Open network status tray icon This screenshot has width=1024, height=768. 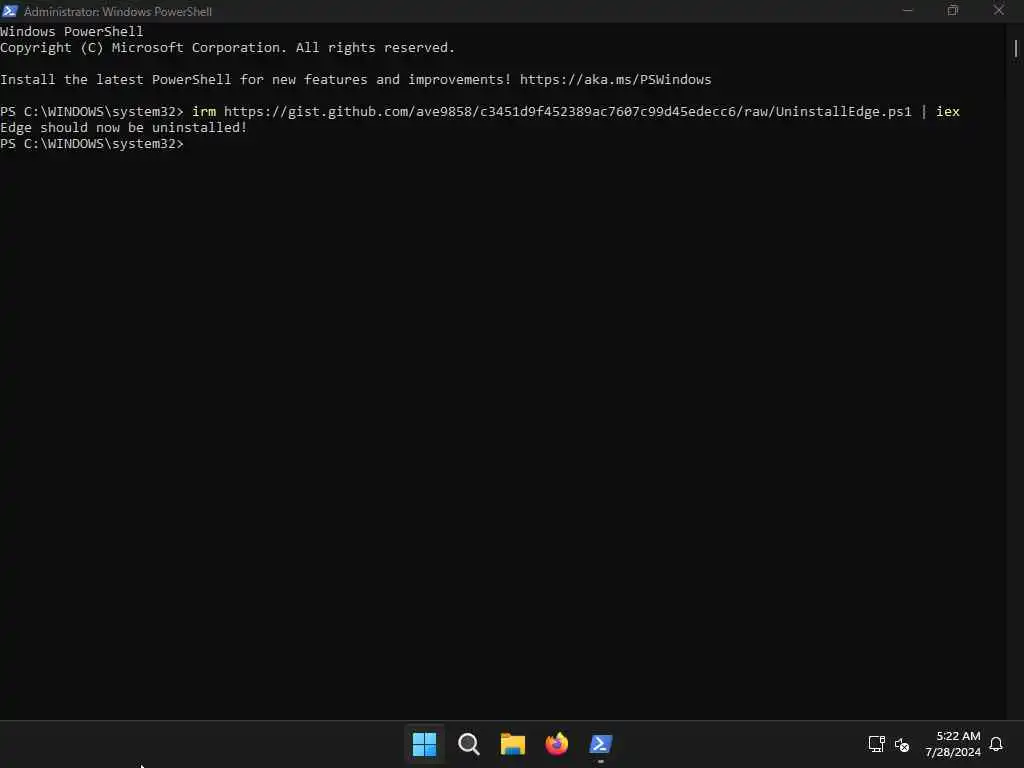(x=876, y=744)
